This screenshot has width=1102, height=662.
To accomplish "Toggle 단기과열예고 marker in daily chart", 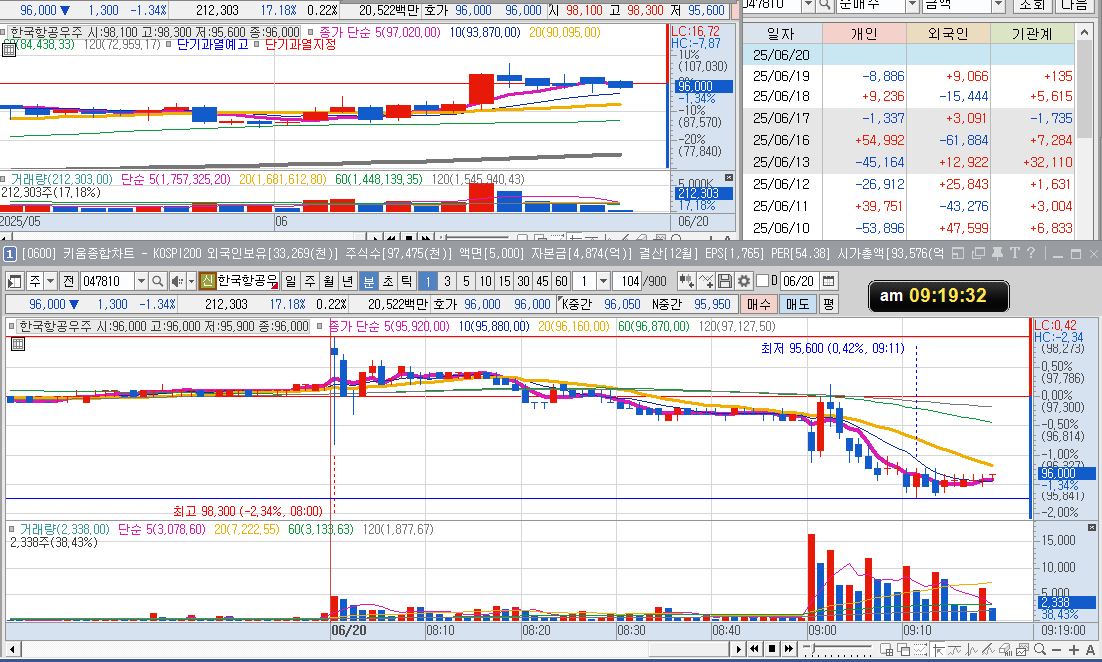I will point(169,44).
